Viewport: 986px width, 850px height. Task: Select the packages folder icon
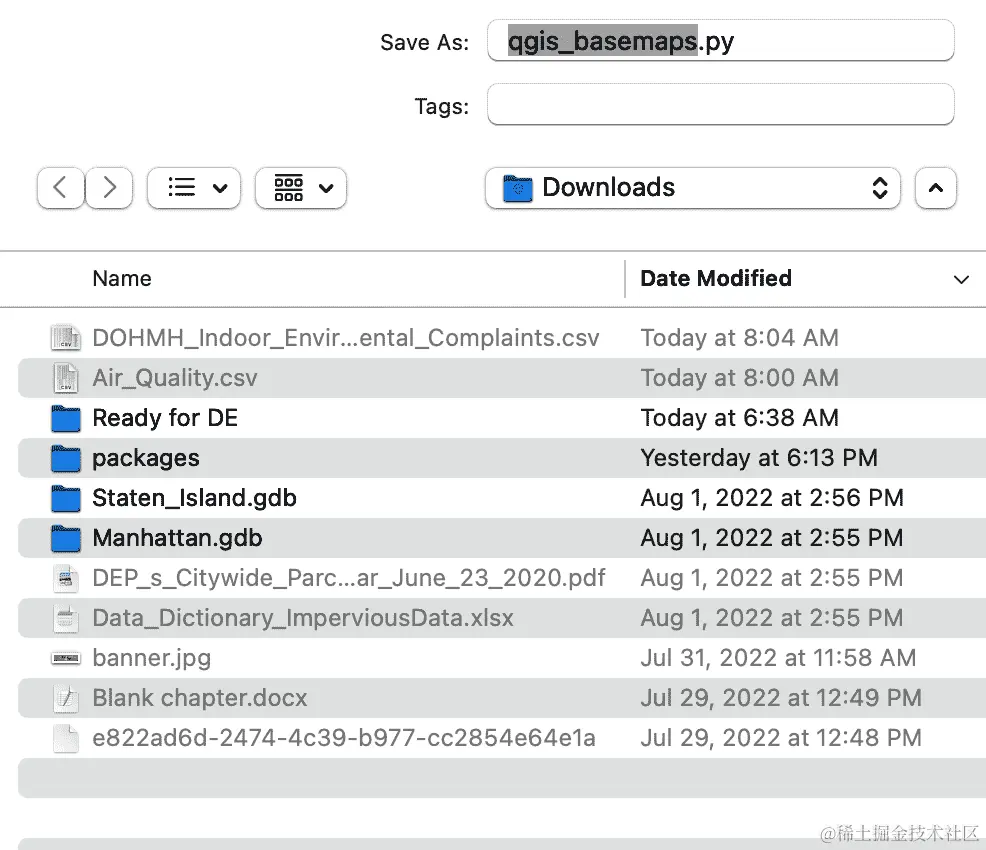click(66, 458)
